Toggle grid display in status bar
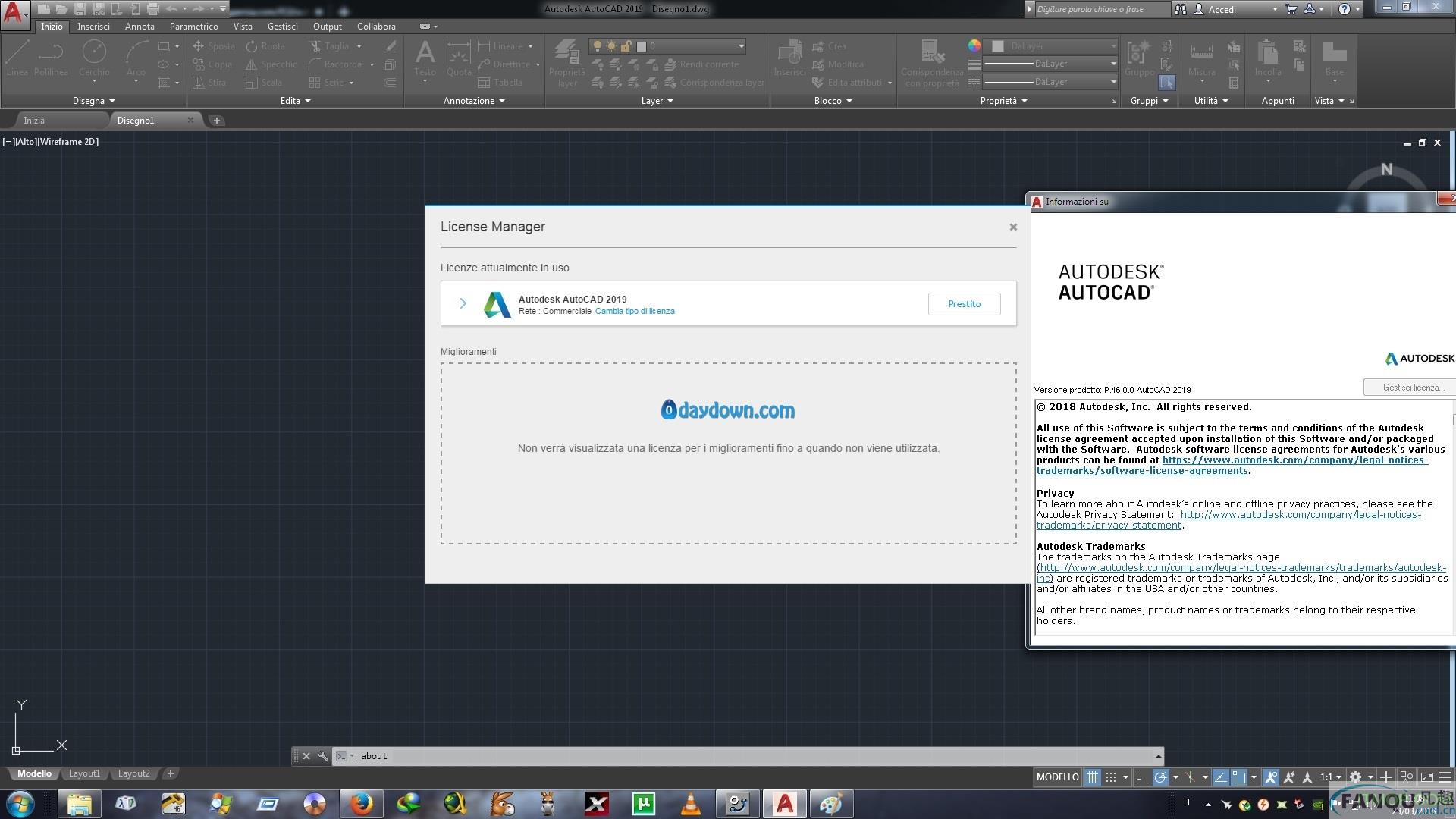 (x=1092, y=777)
